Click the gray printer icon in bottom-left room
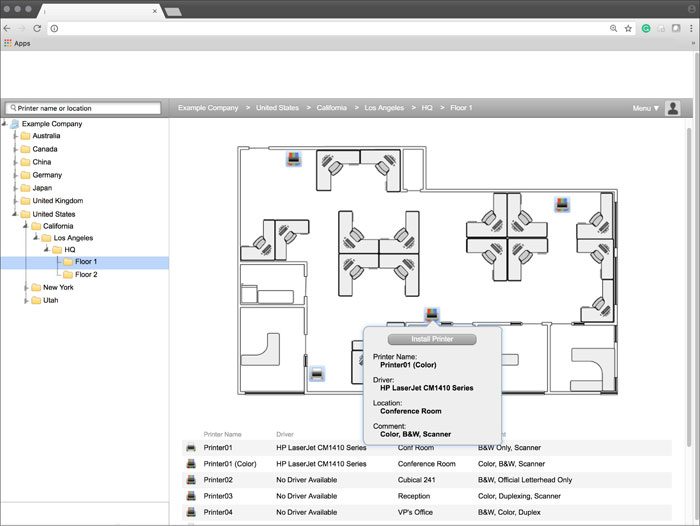The height and width of the screenshot is (526, 700). (317, 374)
